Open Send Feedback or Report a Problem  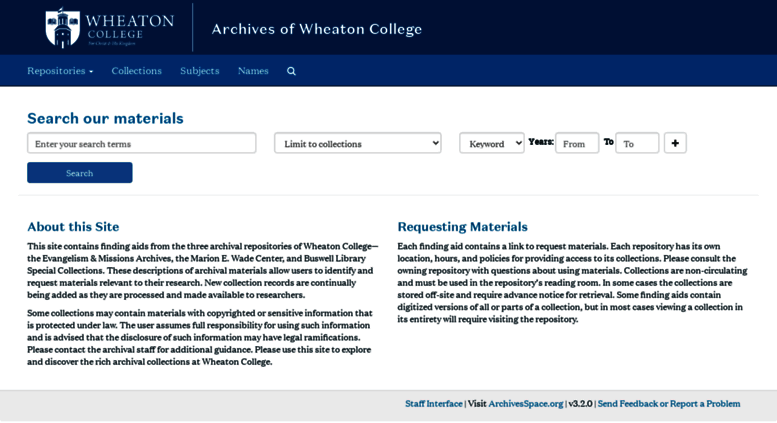[x=669, y=404]
